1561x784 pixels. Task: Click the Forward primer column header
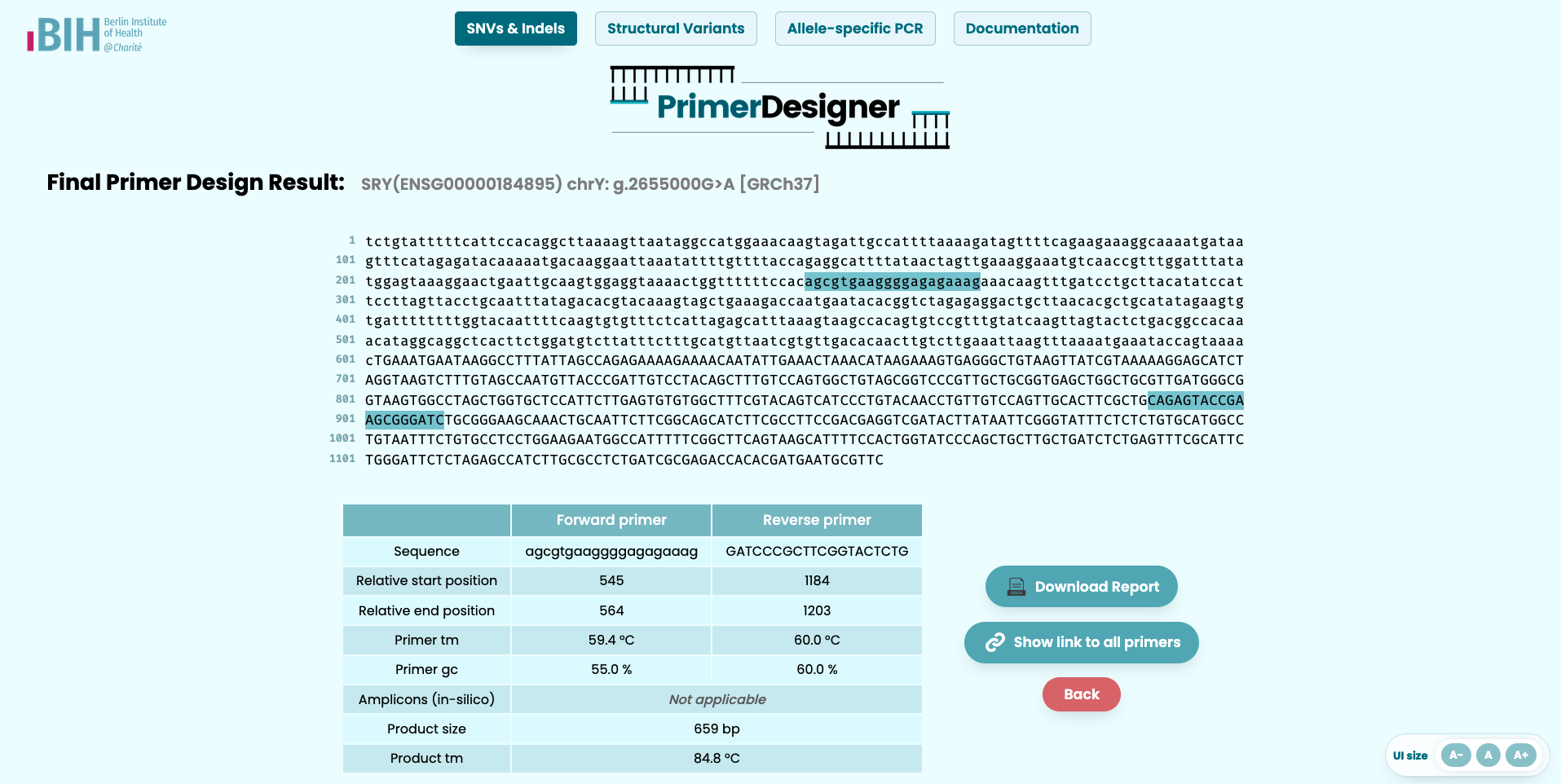[611, 520]
